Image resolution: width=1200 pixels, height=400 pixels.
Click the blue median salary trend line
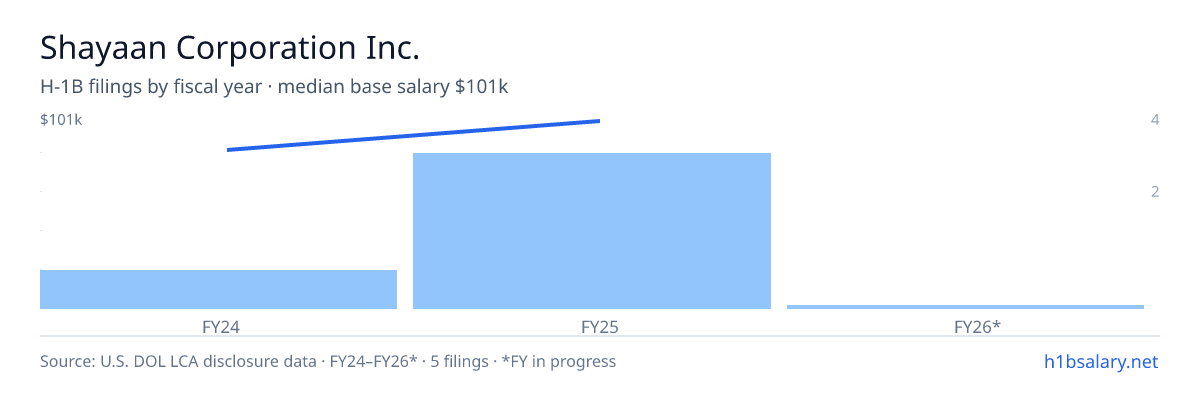click(x=413, y=135)
